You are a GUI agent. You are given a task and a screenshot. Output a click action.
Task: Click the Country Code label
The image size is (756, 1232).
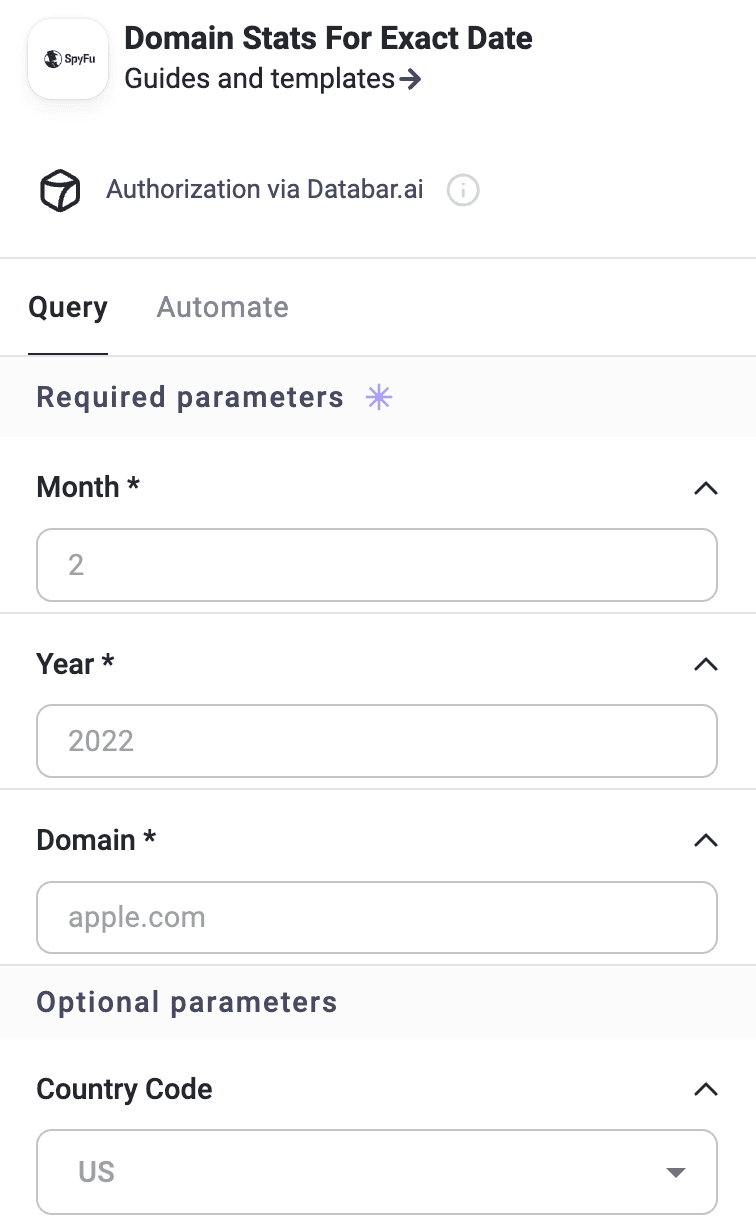(124, 1089)
